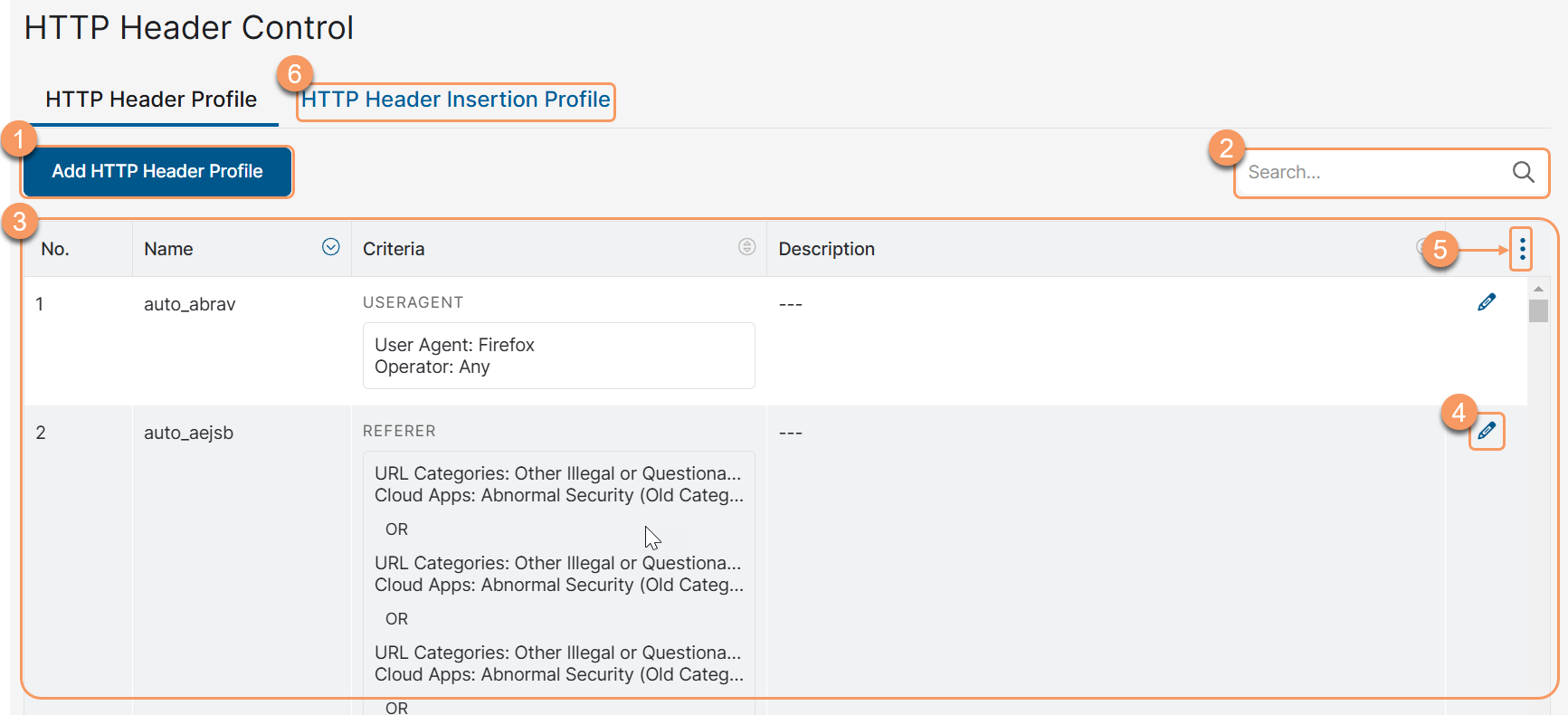Select the auto_abrav profile name
The height and width of the screenshot is (715, 1568).
pos(190,304)
